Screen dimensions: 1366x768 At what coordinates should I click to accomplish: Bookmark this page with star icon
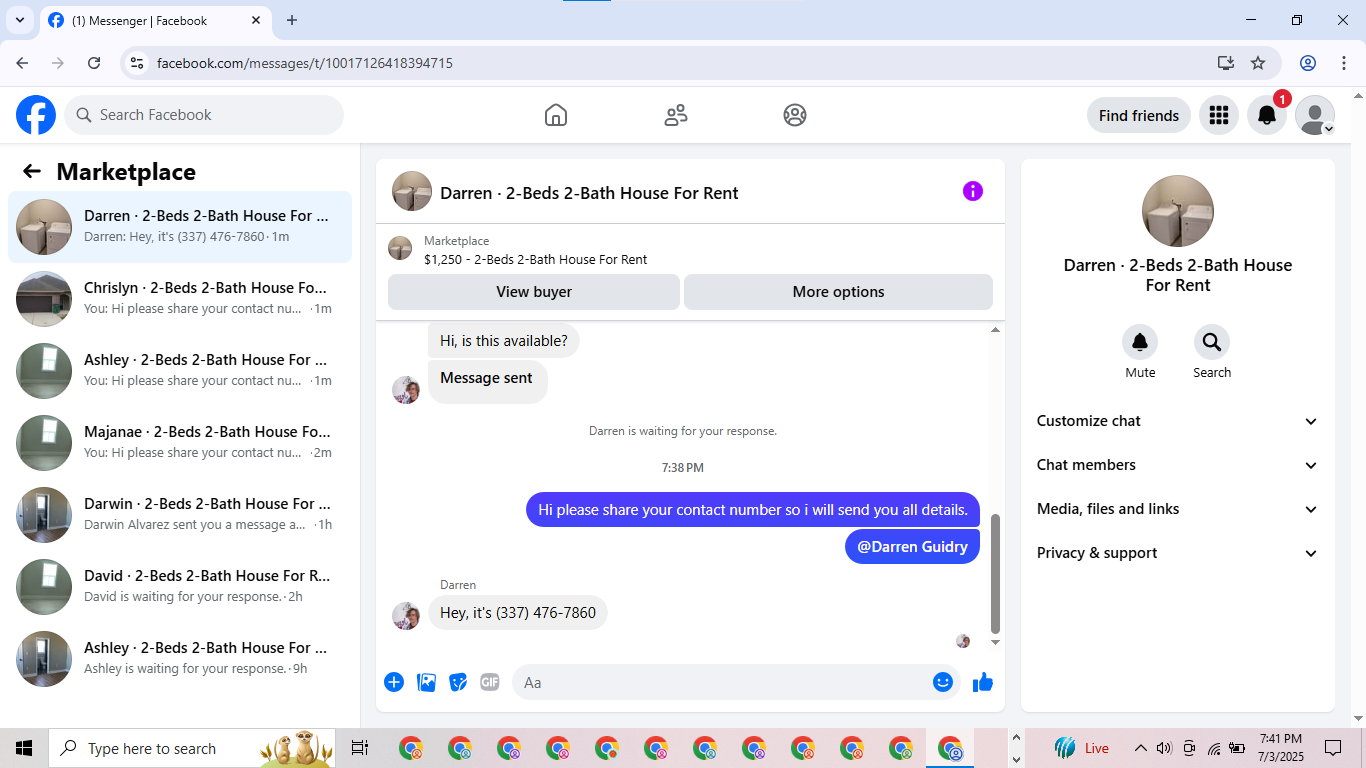coord(1258,63)
